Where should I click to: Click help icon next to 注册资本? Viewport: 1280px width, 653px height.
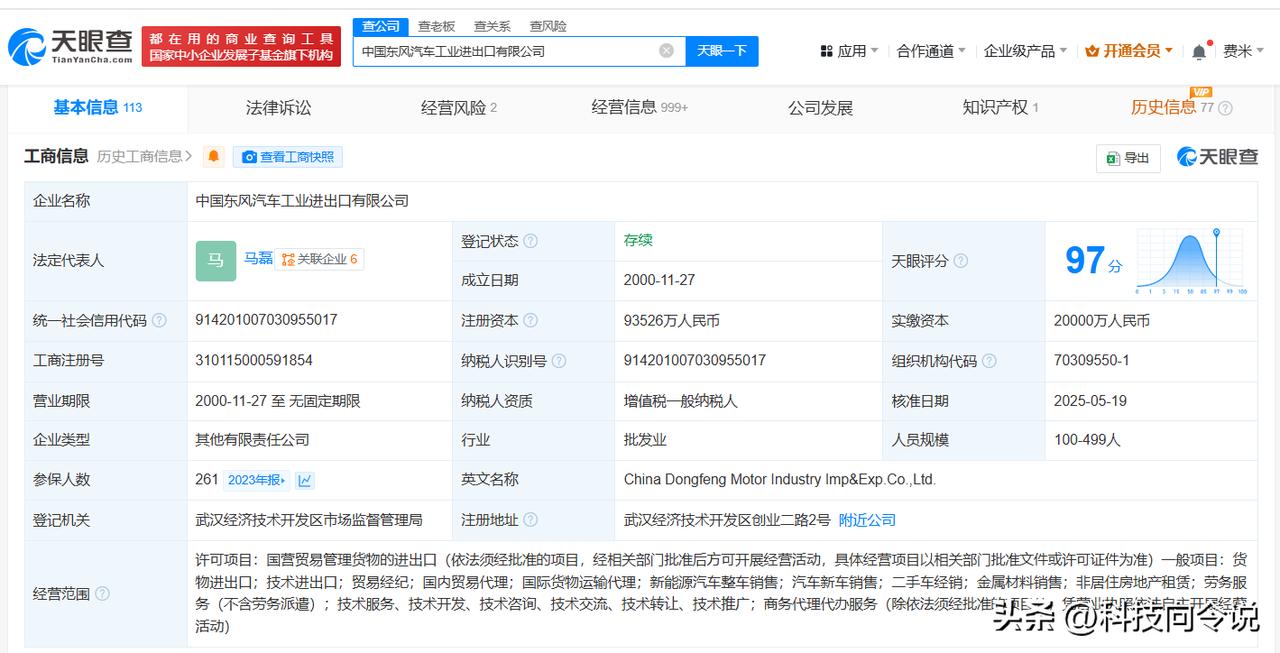tap(531, 321)
